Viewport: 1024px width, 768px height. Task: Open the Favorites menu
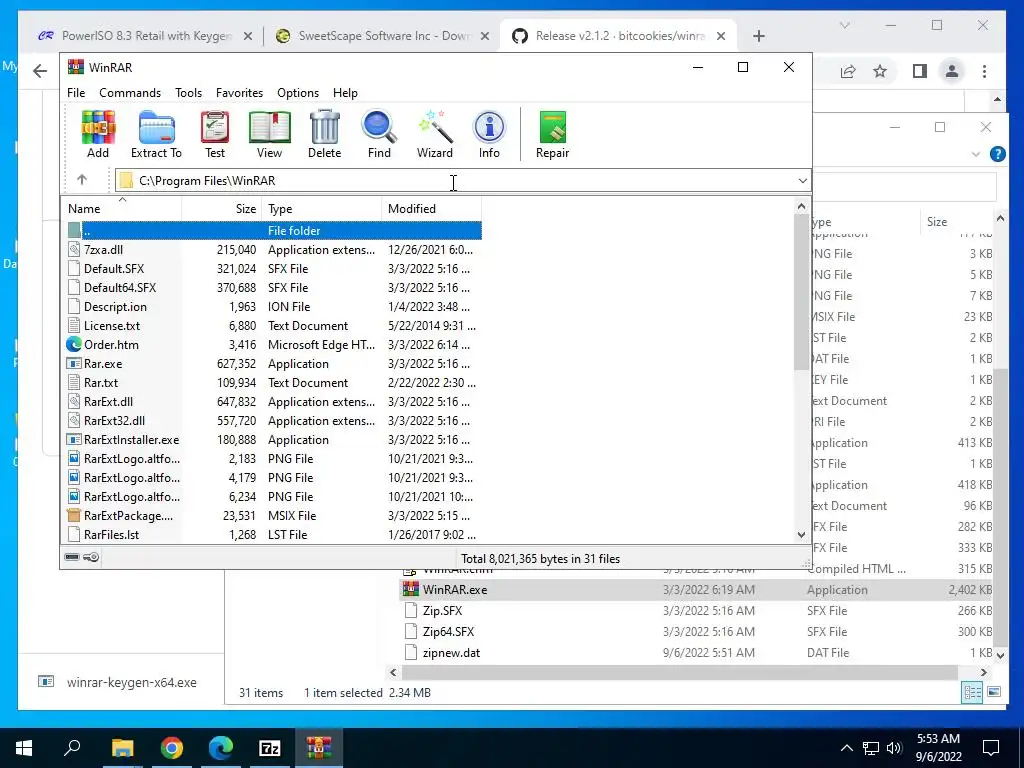tap(239, 93)
